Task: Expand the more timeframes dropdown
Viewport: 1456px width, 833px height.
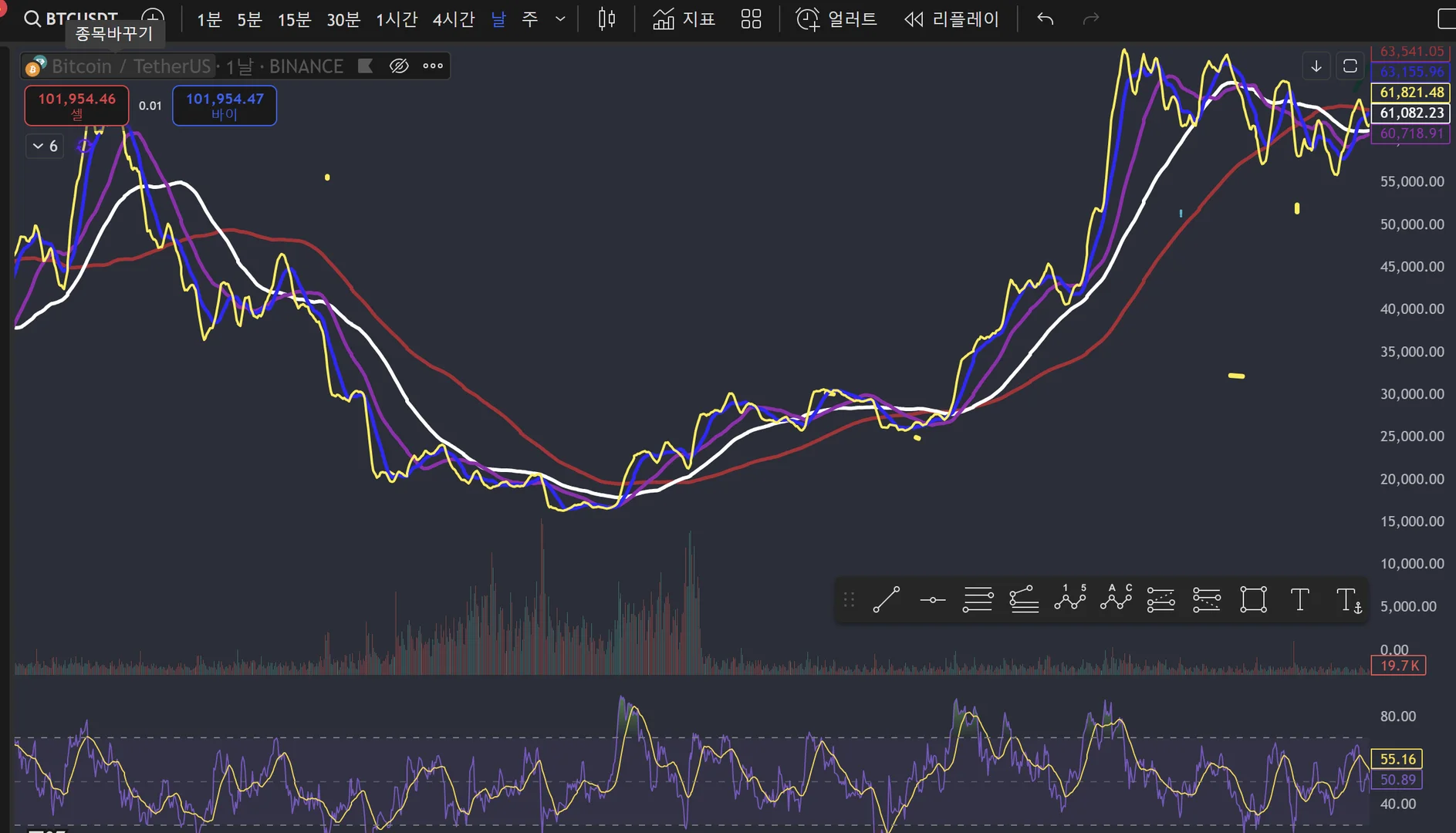Action: pyautogui.click(x=560, y=19)
